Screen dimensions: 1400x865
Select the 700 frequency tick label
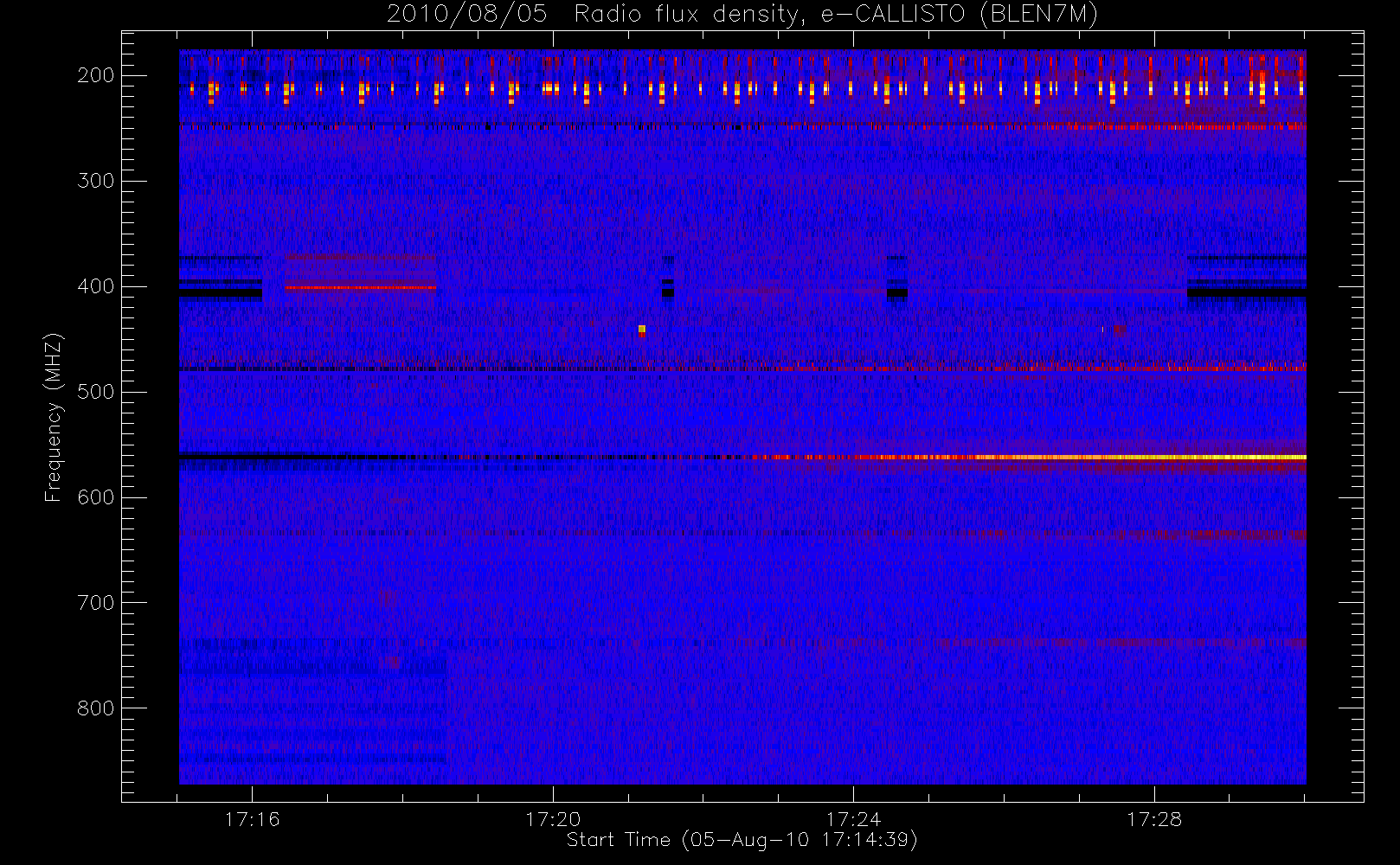coord(96,603)
